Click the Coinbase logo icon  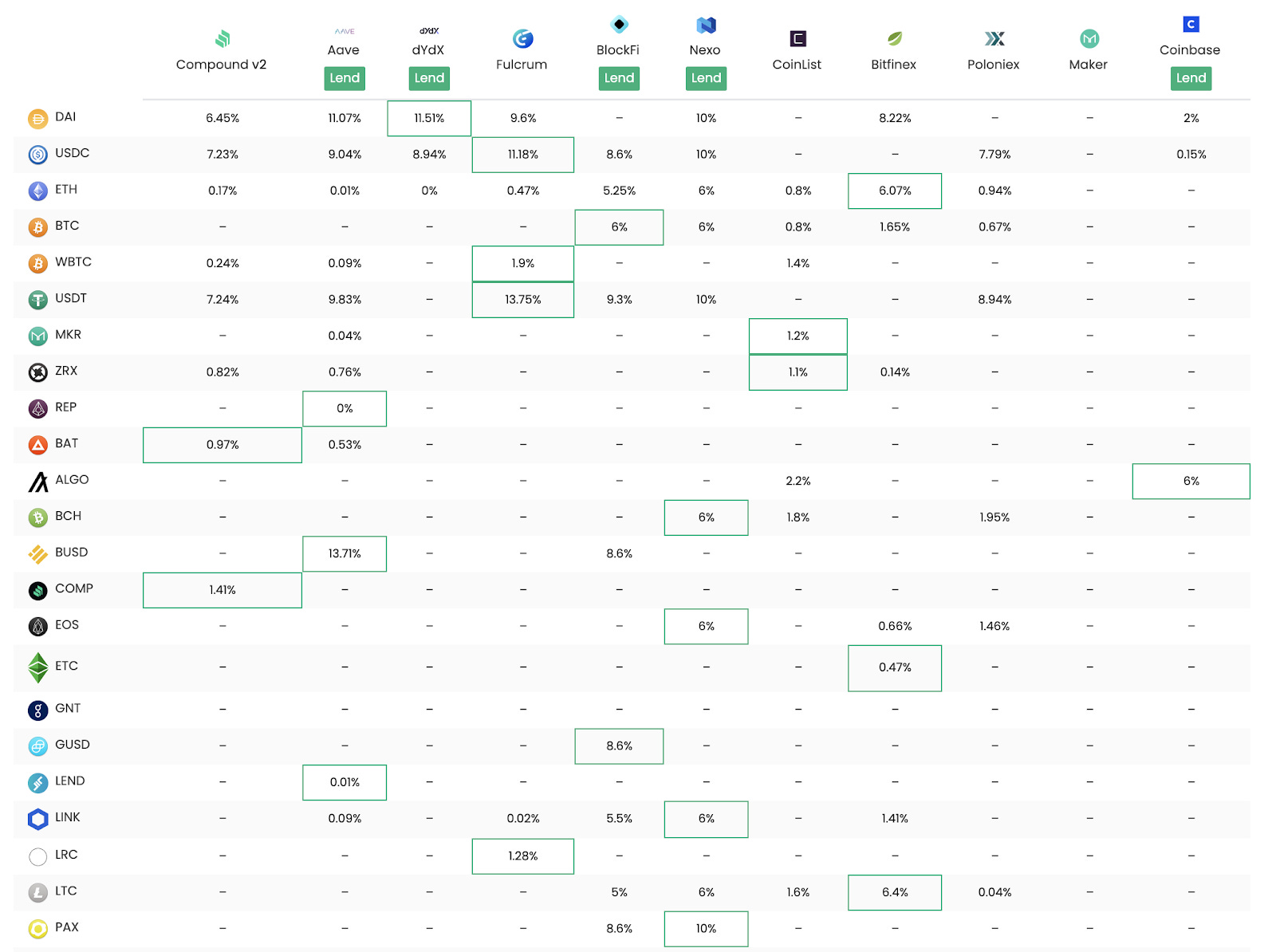pos(1191,24)
